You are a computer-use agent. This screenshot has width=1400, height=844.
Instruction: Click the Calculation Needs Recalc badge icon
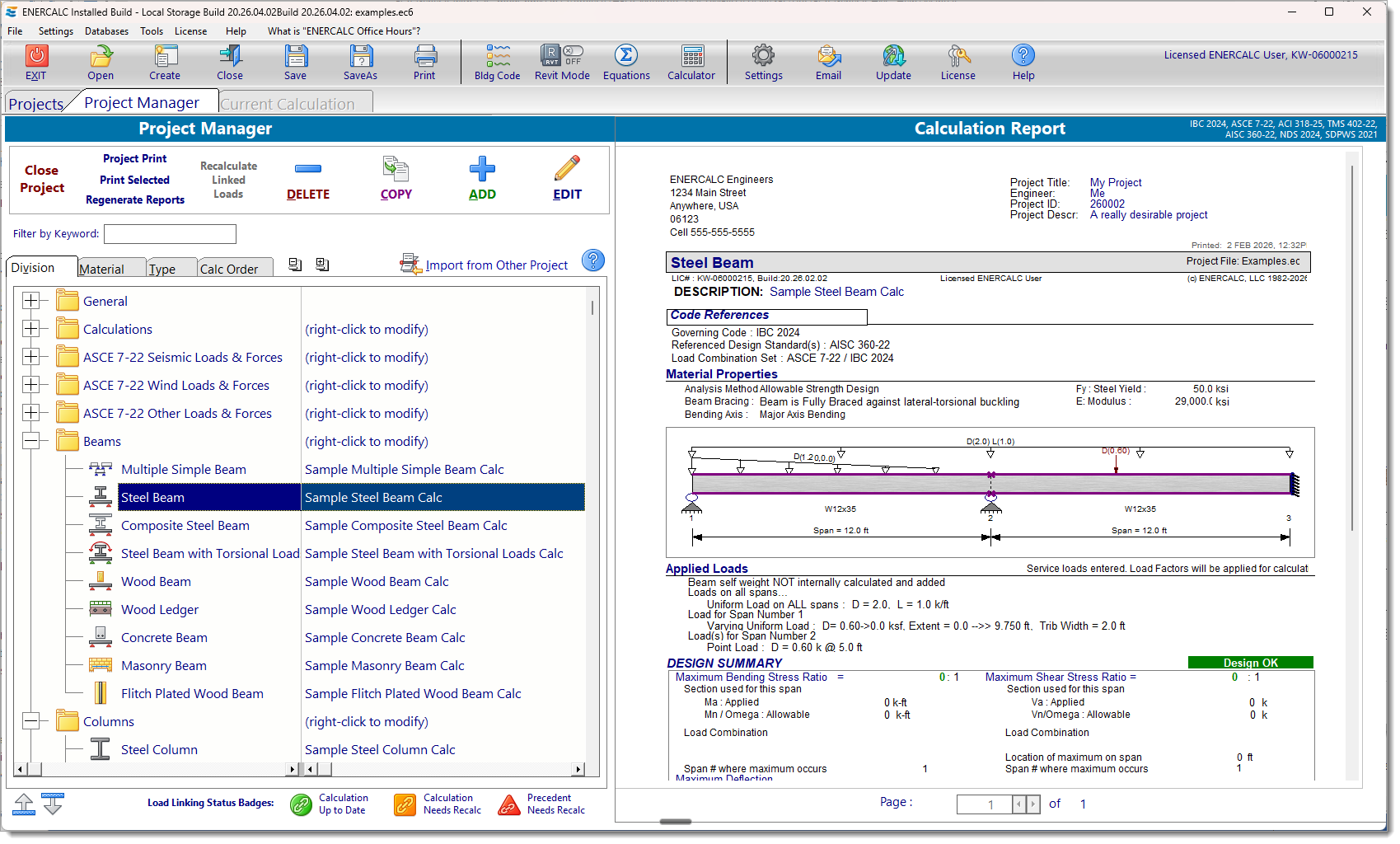click(405, 804)
